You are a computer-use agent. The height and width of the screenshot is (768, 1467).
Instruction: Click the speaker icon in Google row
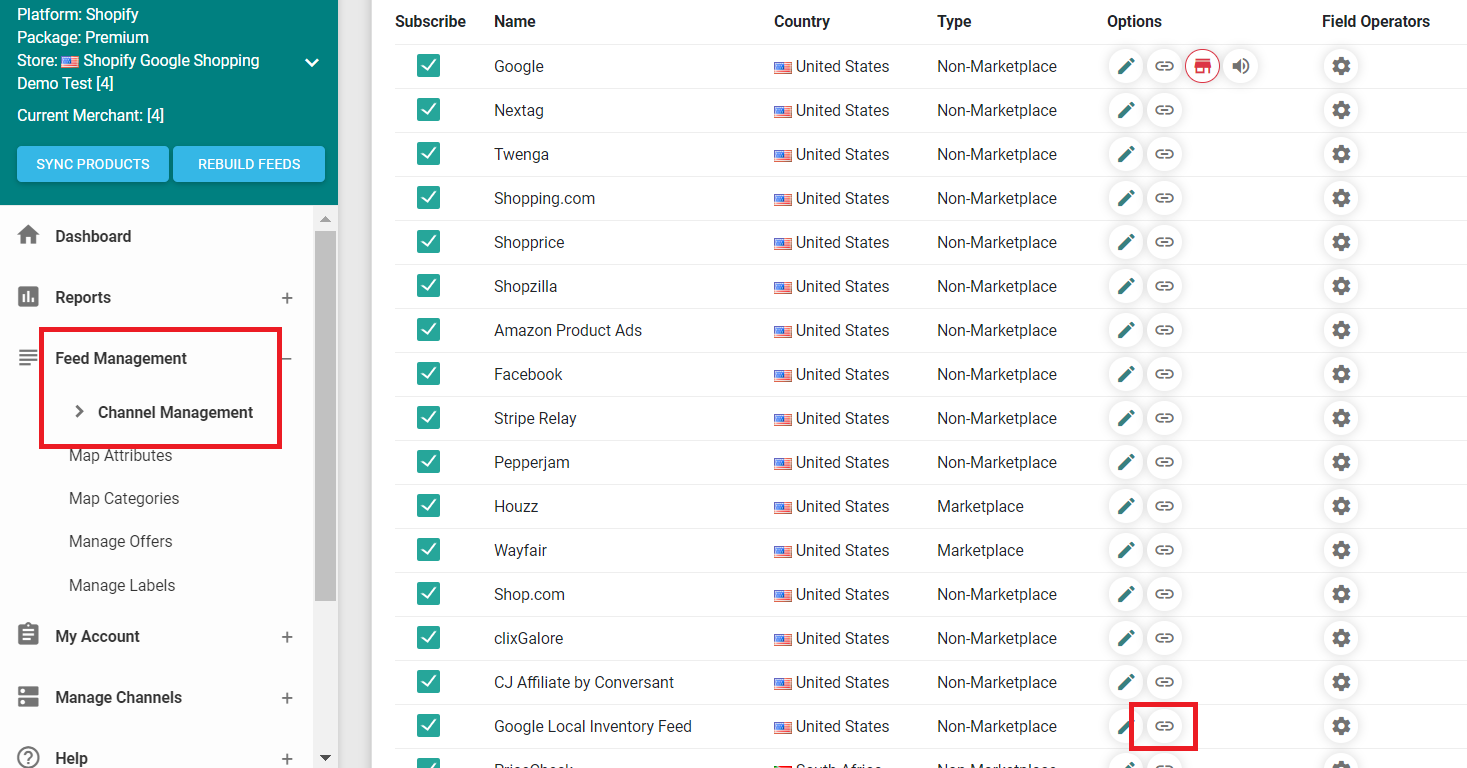click(x=1240, y=66)
